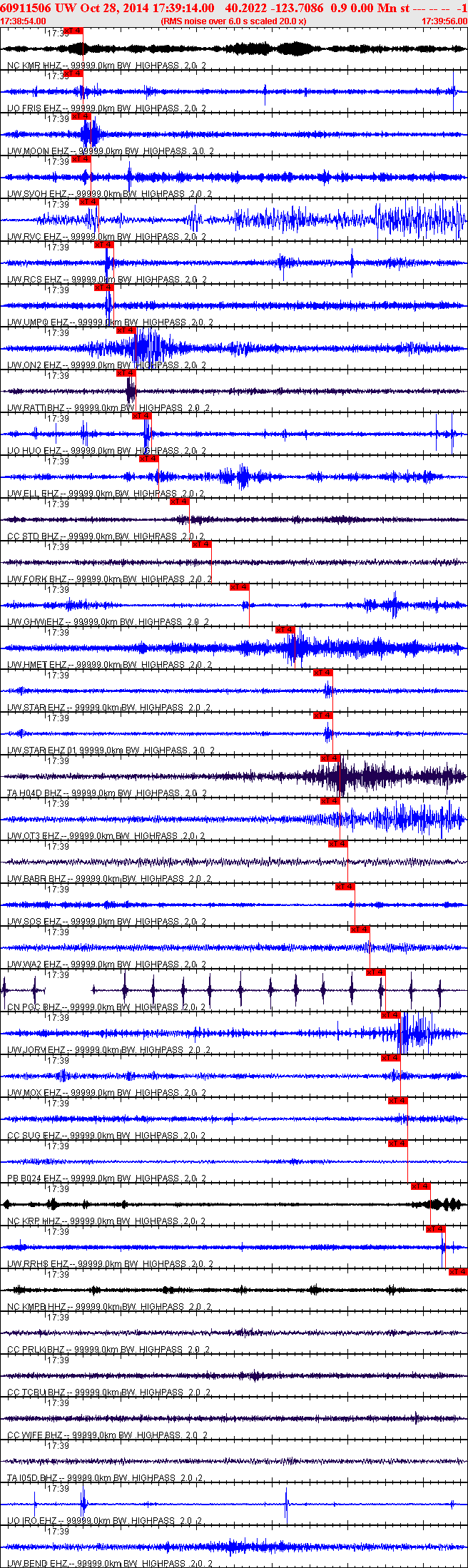Select the pick flag above the UW MOON trace
Viewport: 468px width, 1568px height.
point(81,116)
